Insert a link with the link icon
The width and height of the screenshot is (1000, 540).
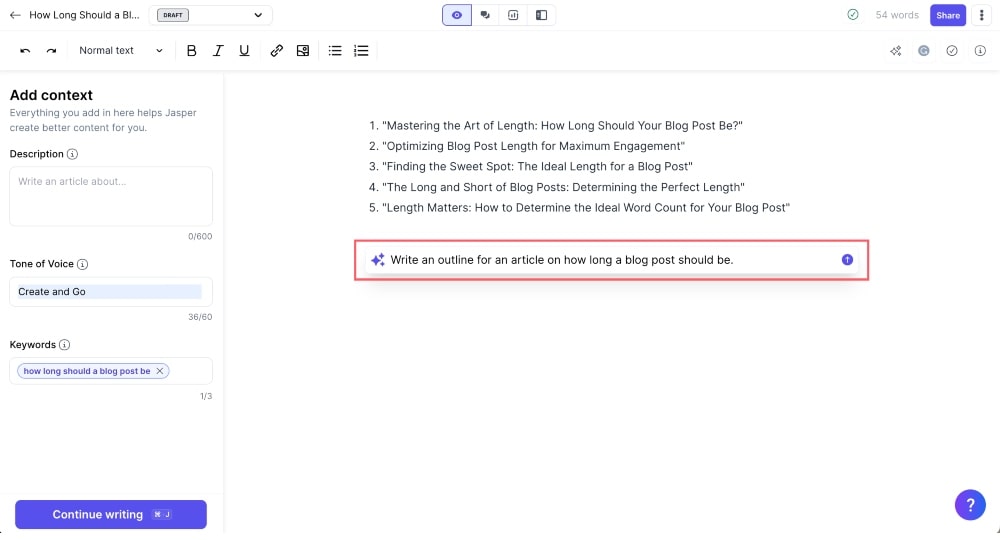277,51
